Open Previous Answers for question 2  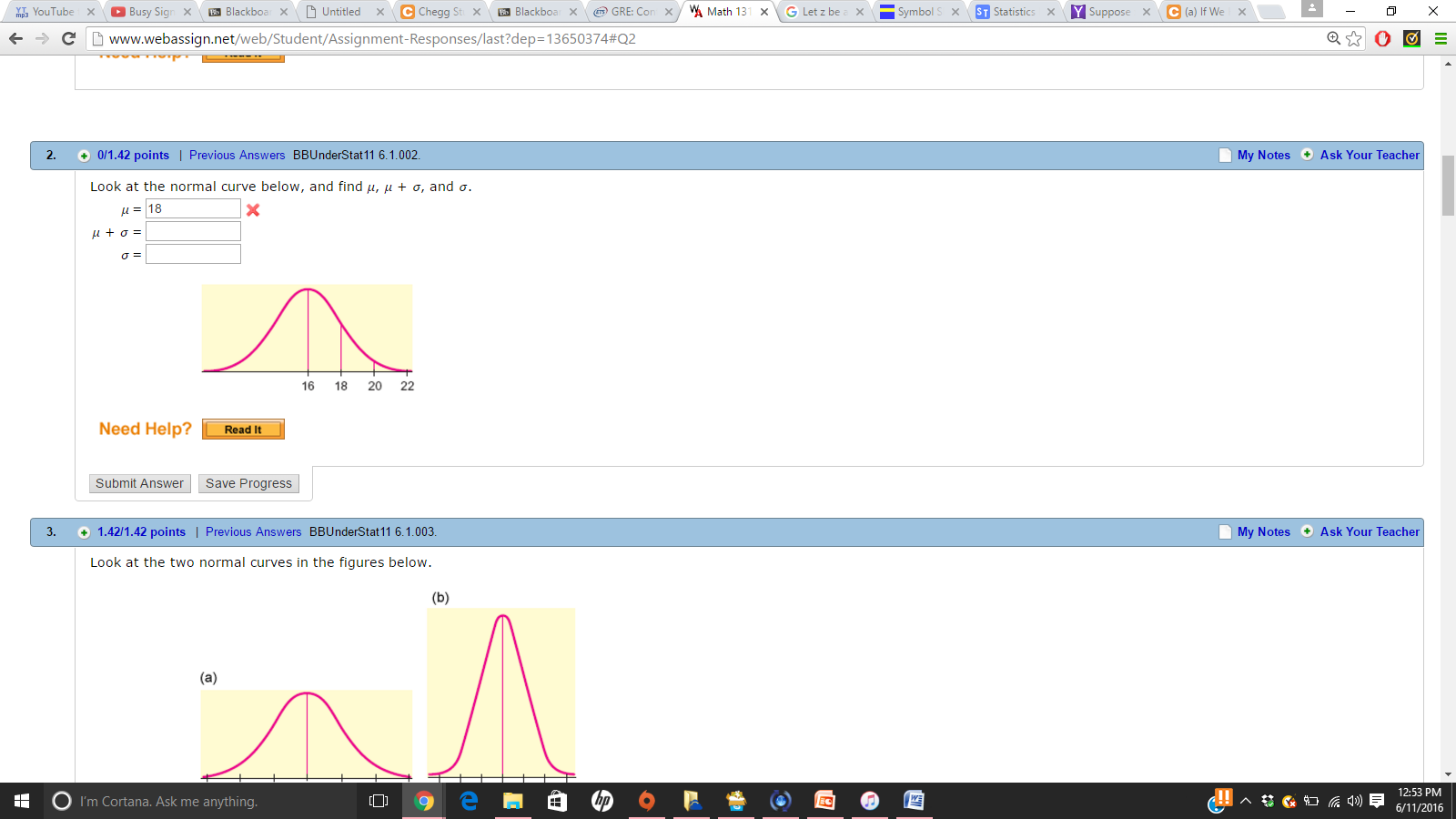tap(237, 155)
